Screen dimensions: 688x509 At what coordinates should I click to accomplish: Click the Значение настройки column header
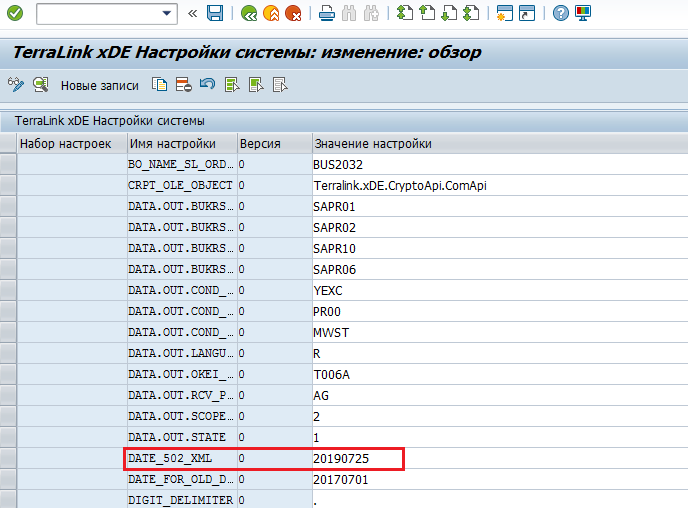(x=374, y=144)
